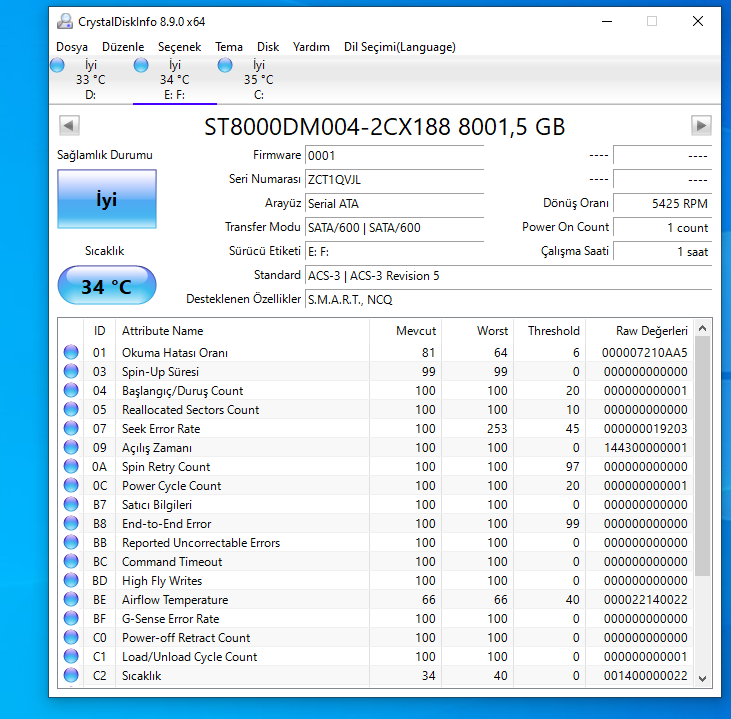This screenshot has height=719, width=731.
Task: Click status orb for Reallocated Sectors Count
Action: tap(71, 409)
